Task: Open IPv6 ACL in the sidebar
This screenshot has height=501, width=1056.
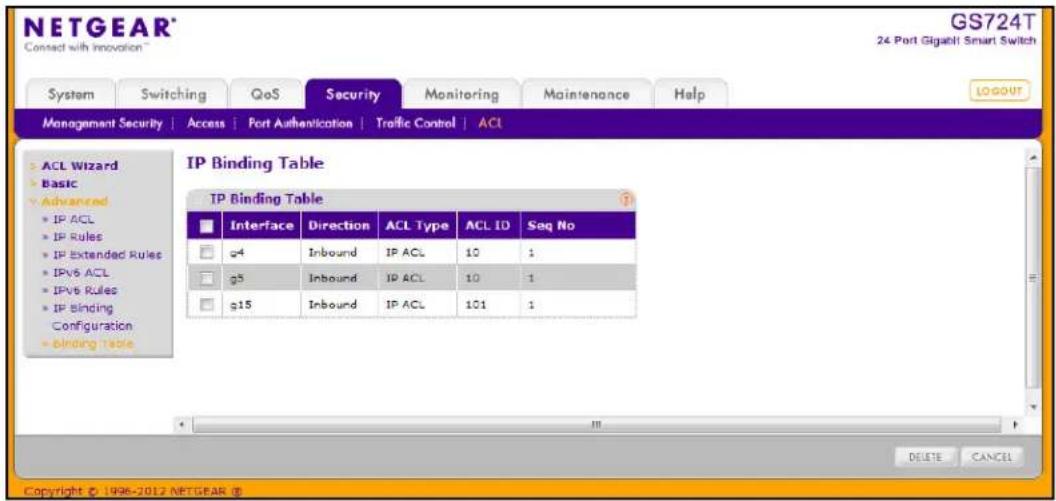Action: point(80,273)
